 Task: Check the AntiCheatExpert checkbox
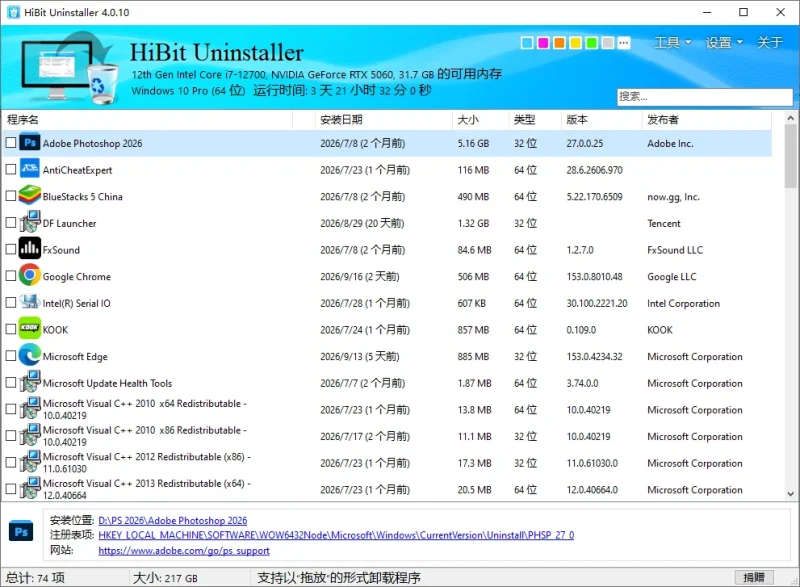pyautogui.click(x=11, y=169)
